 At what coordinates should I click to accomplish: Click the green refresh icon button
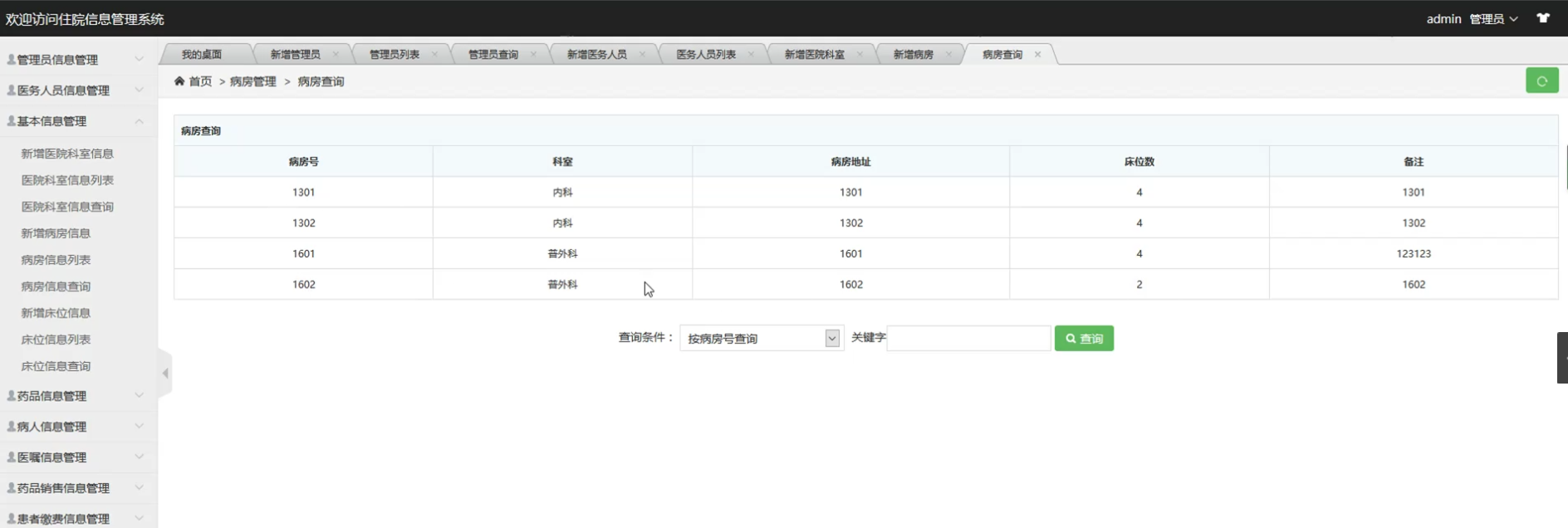tap(1541, 81)
